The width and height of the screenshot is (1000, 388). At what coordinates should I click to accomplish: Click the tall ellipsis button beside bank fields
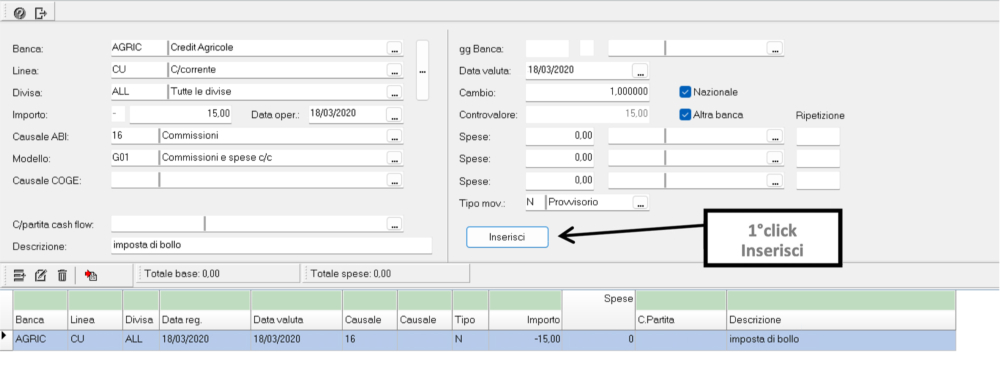[422, 70]
